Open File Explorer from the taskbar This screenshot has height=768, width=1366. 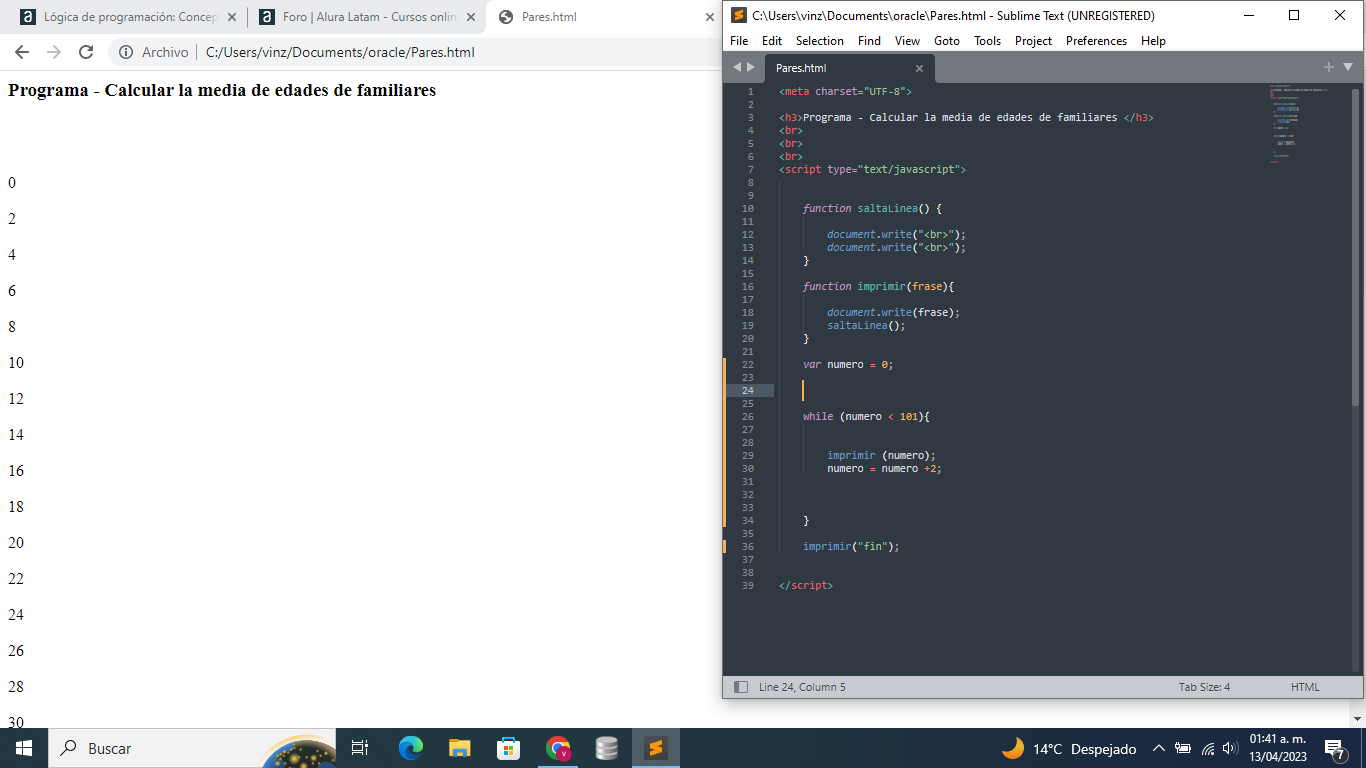point(459,748)
